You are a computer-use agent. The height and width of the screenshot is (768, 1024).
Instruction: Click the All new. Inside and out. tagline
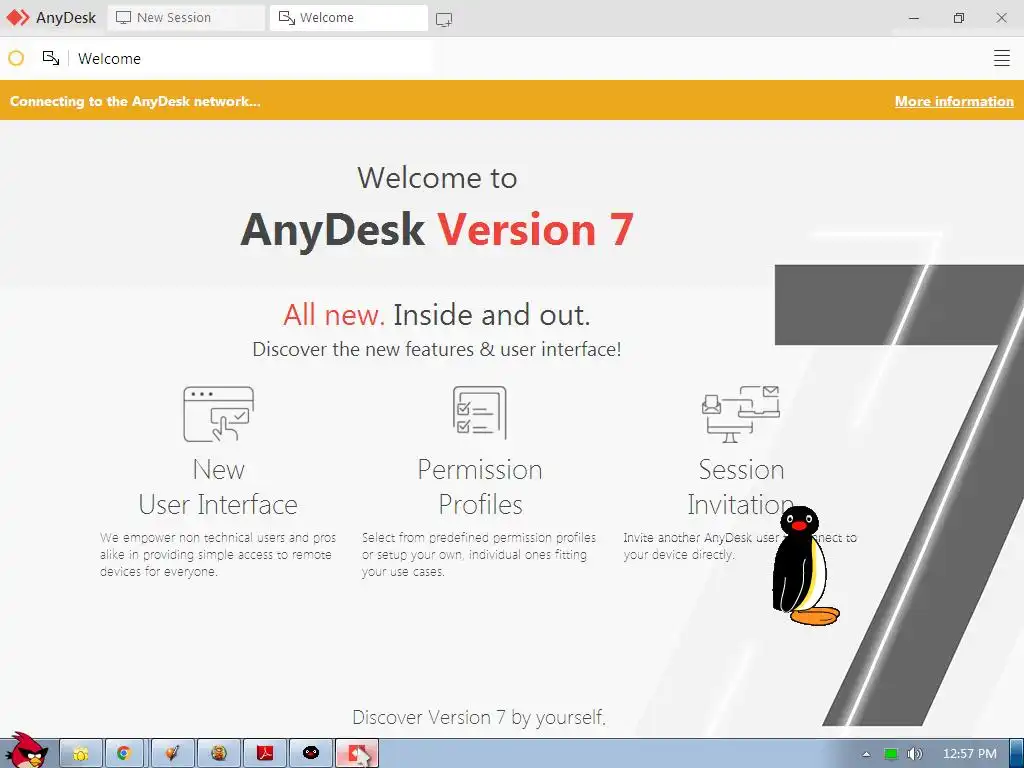click(436, 315)
